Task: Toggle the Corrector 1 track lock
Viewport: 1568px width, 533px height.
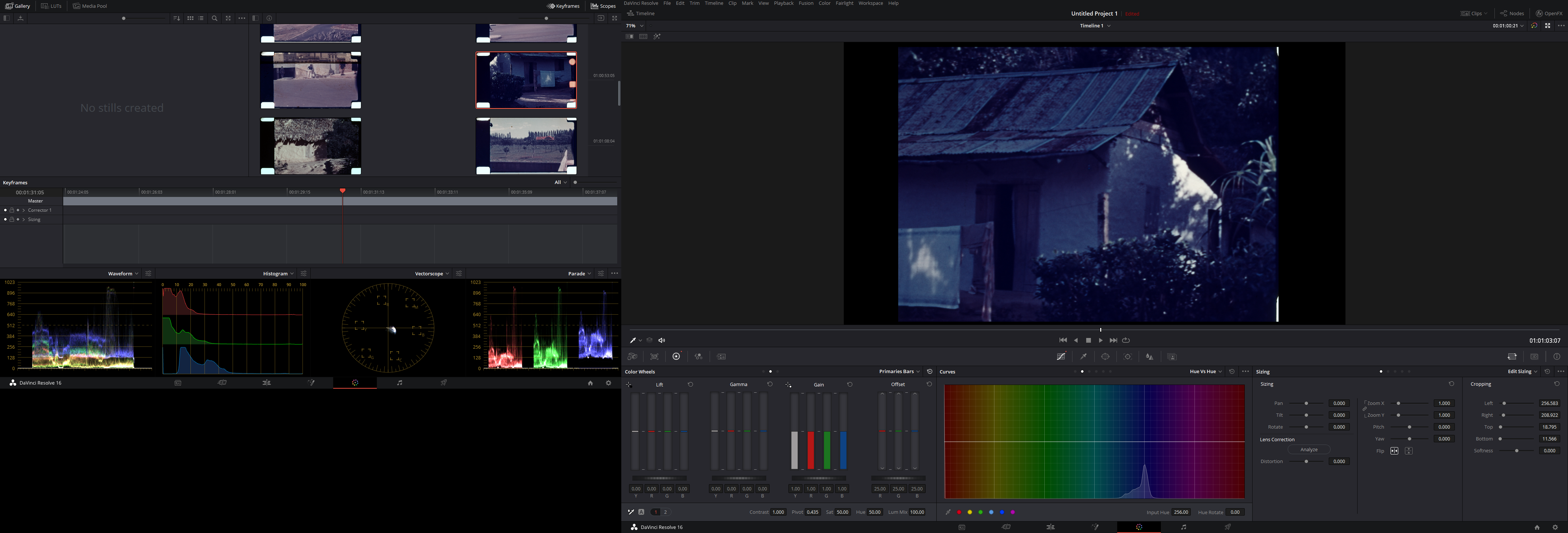Action: pyautogui.click(x=11, y=210)
